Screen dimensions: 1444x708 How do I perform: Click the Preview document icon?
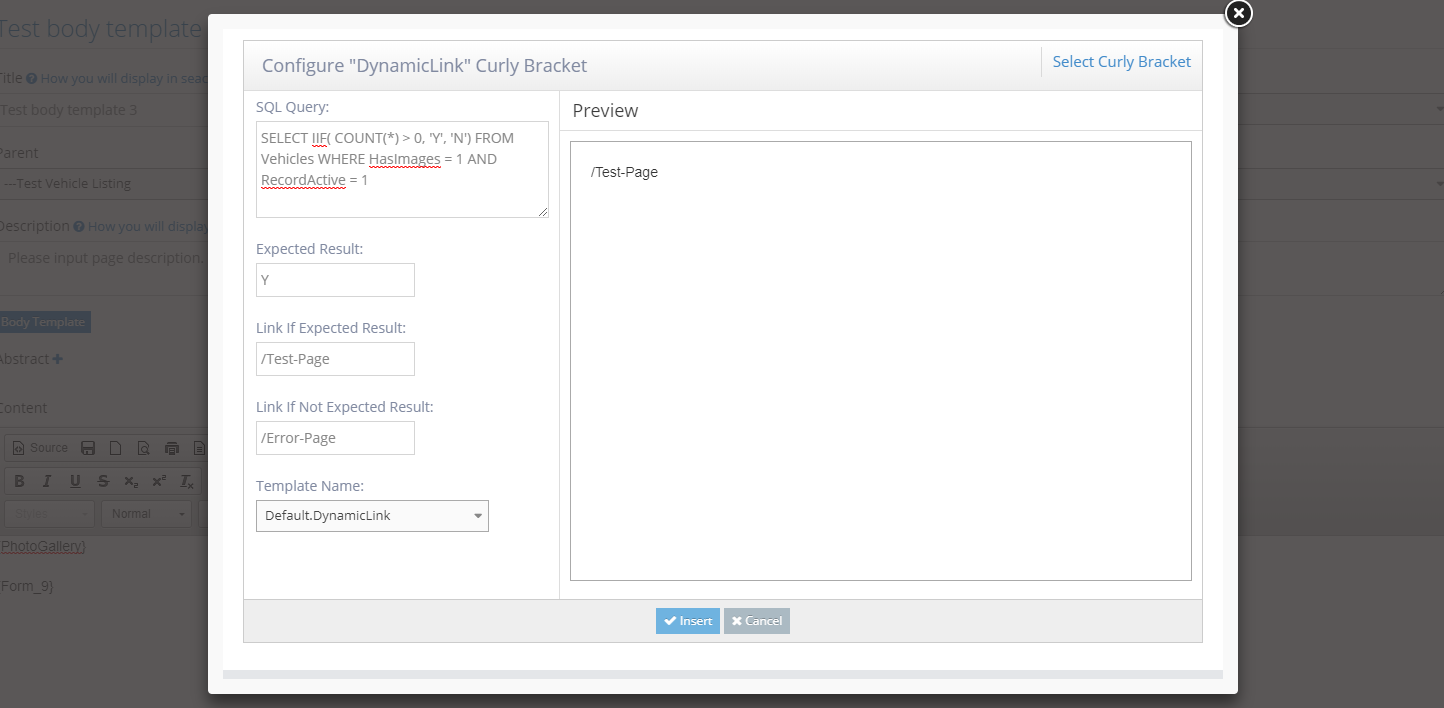(x=144, y=448)
